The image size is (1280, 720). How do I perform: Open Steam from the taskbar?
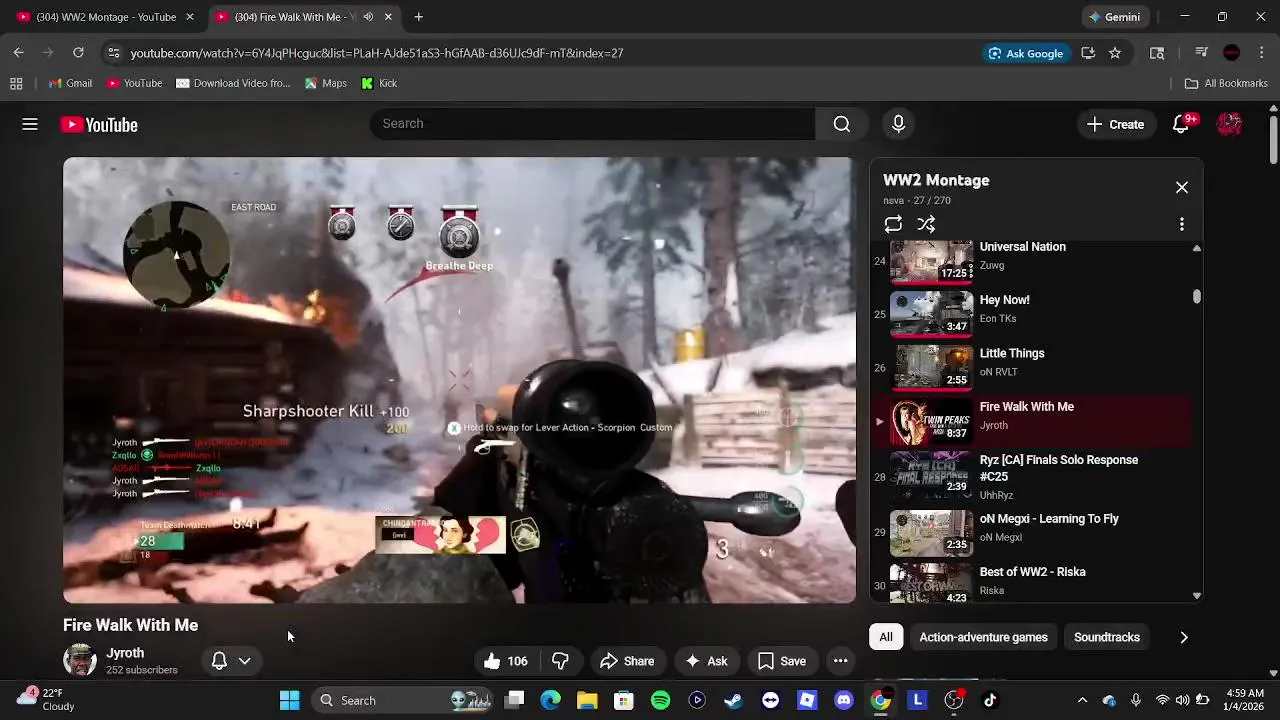(733, 700)
